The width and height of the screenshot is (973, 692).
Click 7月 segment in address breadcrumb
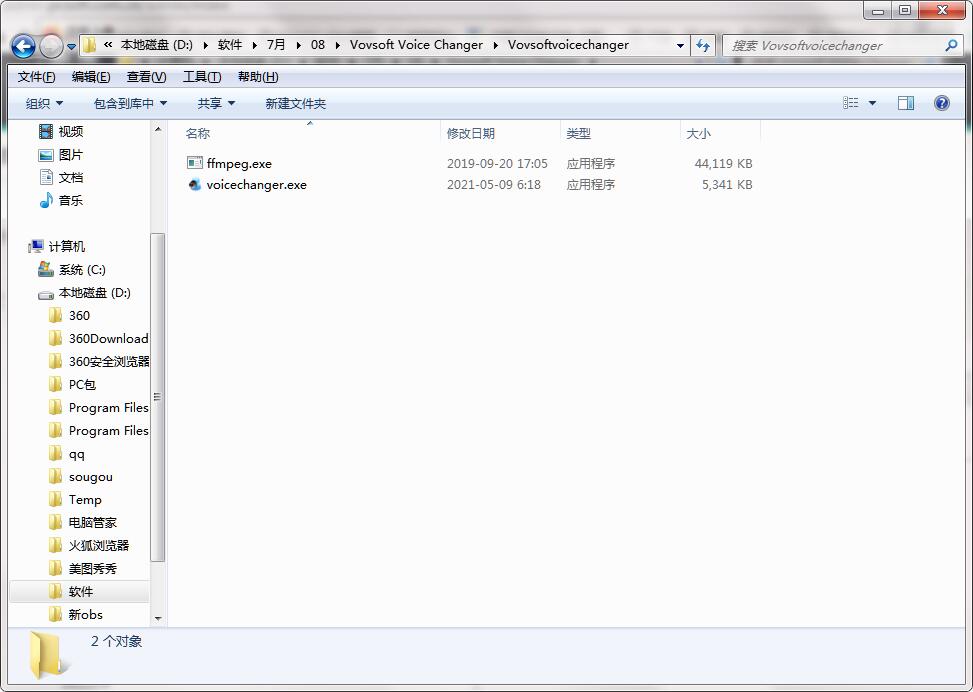(276, 45)
